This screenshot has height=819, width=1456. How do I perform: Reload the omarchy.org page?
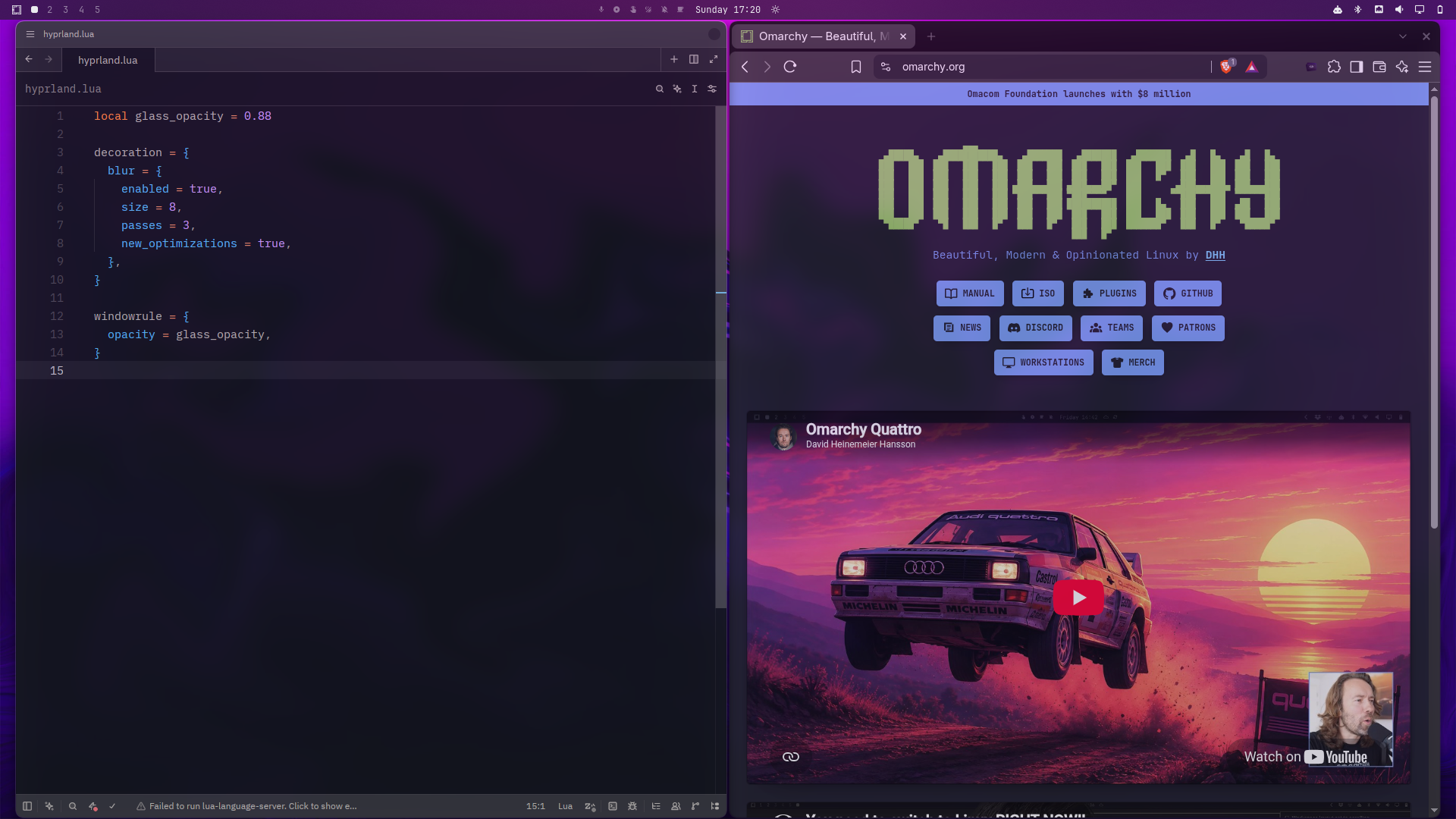pos(790,67)
